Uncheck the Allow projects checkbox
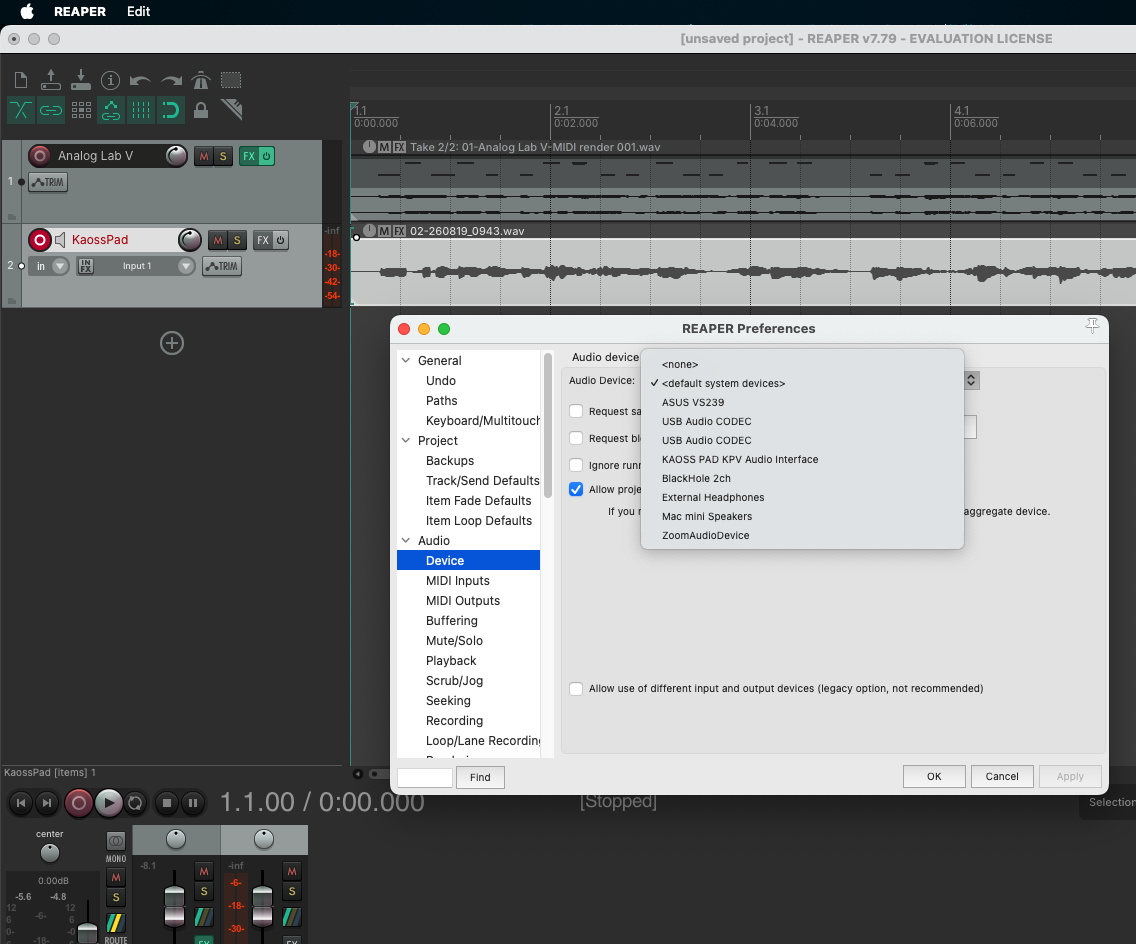 pyautogui.click(x=576, y=489)
